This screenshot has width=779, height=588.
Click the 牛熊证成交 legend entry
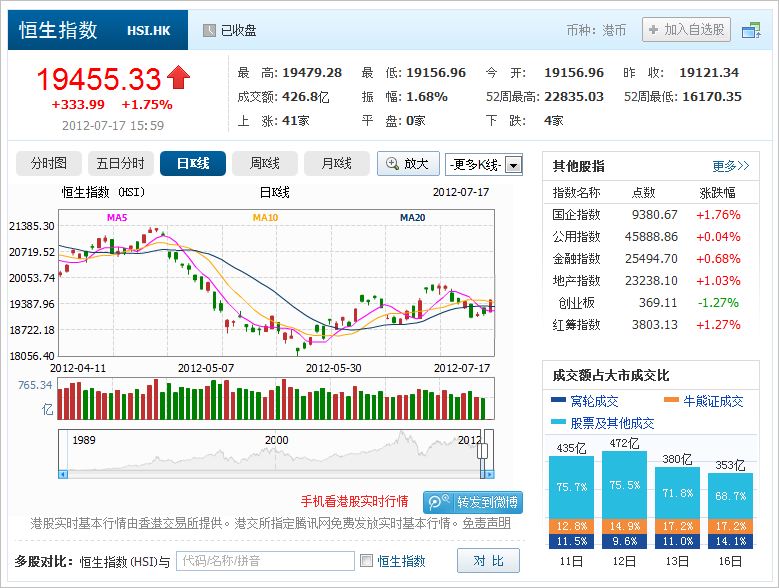703,401
